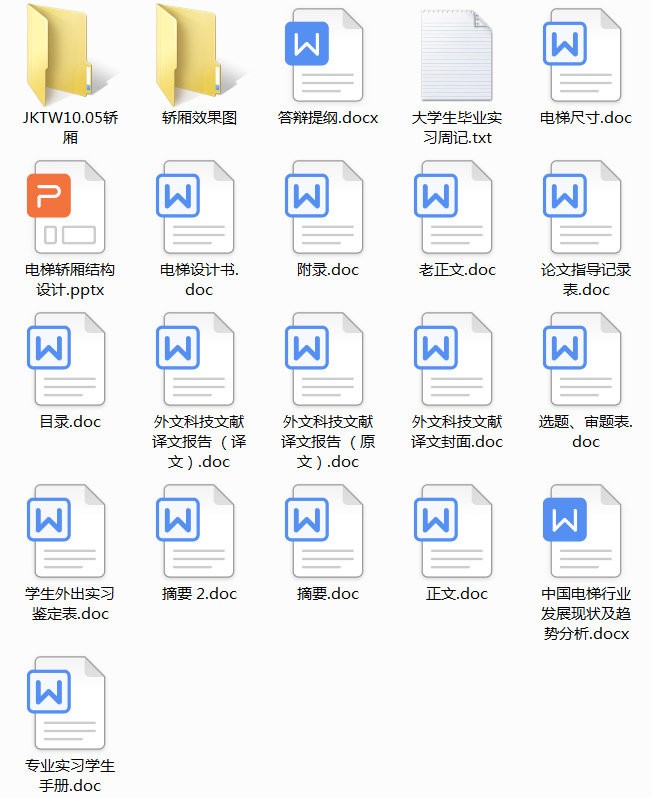The width and height of the screenshot is (652, 798).
Task: Click the file name text 电梯设计书.doc
Action: [x=200, y=279]
